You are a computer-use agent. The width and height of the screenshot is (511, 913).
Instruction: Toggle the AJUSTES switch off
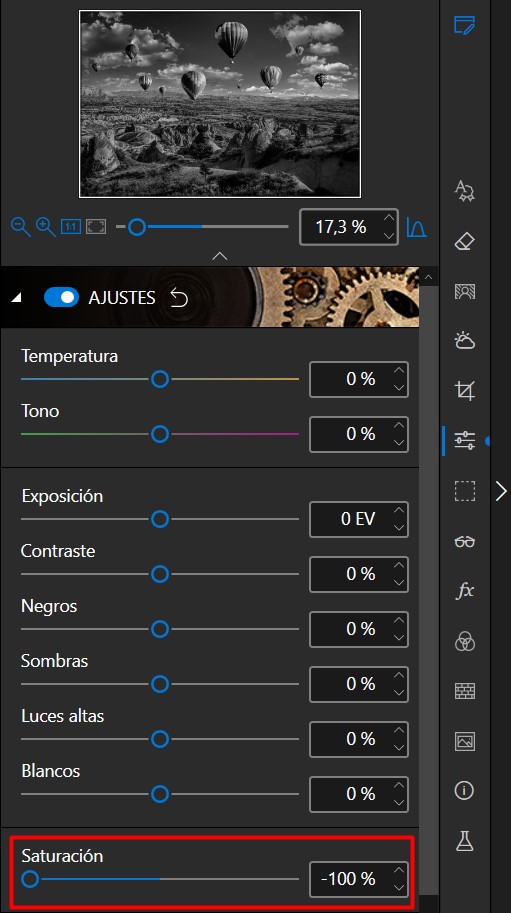61,298
